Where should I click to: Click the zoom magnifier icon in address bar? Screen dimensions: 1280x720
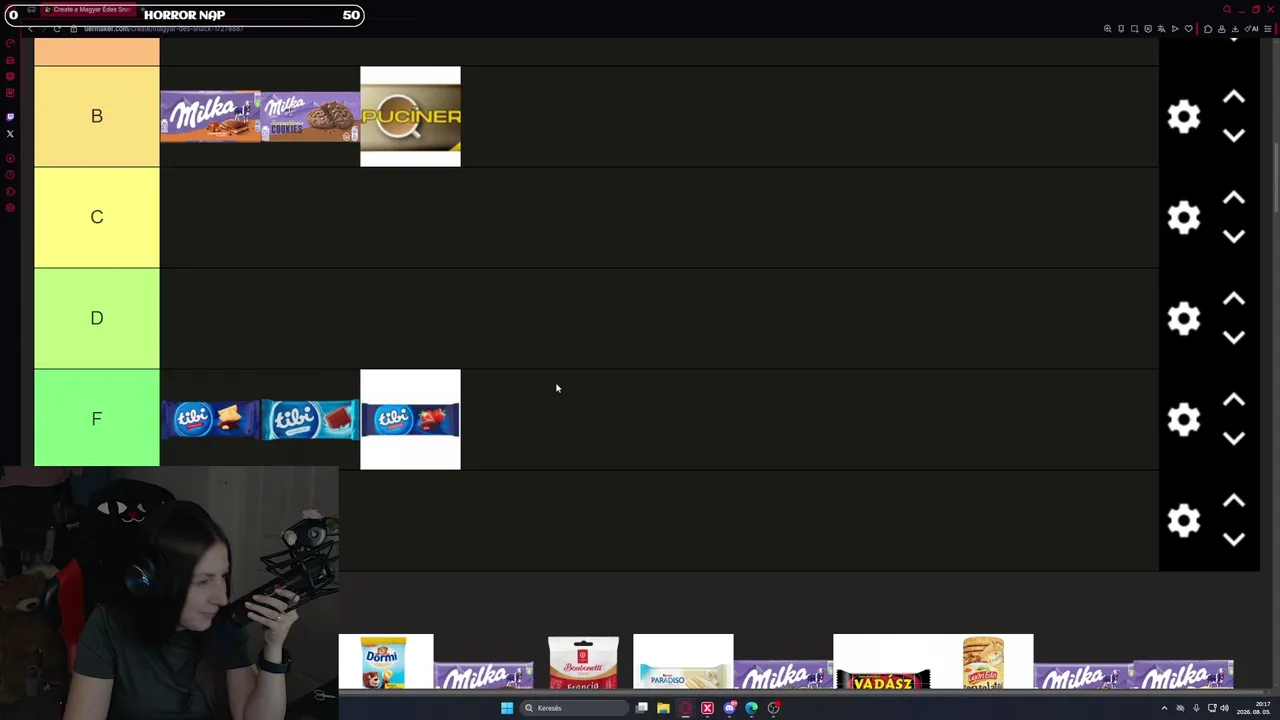1107,29
